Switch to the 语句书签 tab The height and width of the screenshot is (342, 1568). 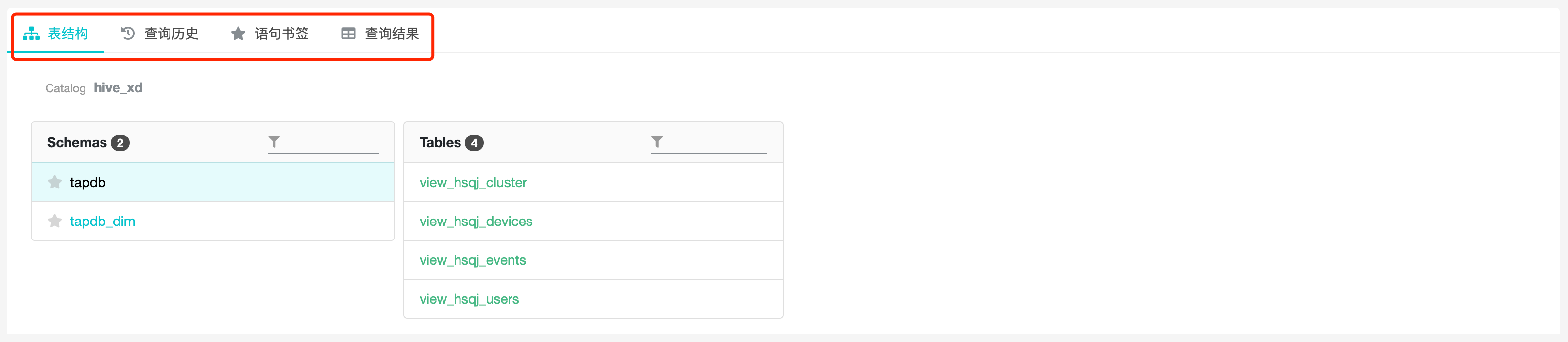(x=281, y=34)
